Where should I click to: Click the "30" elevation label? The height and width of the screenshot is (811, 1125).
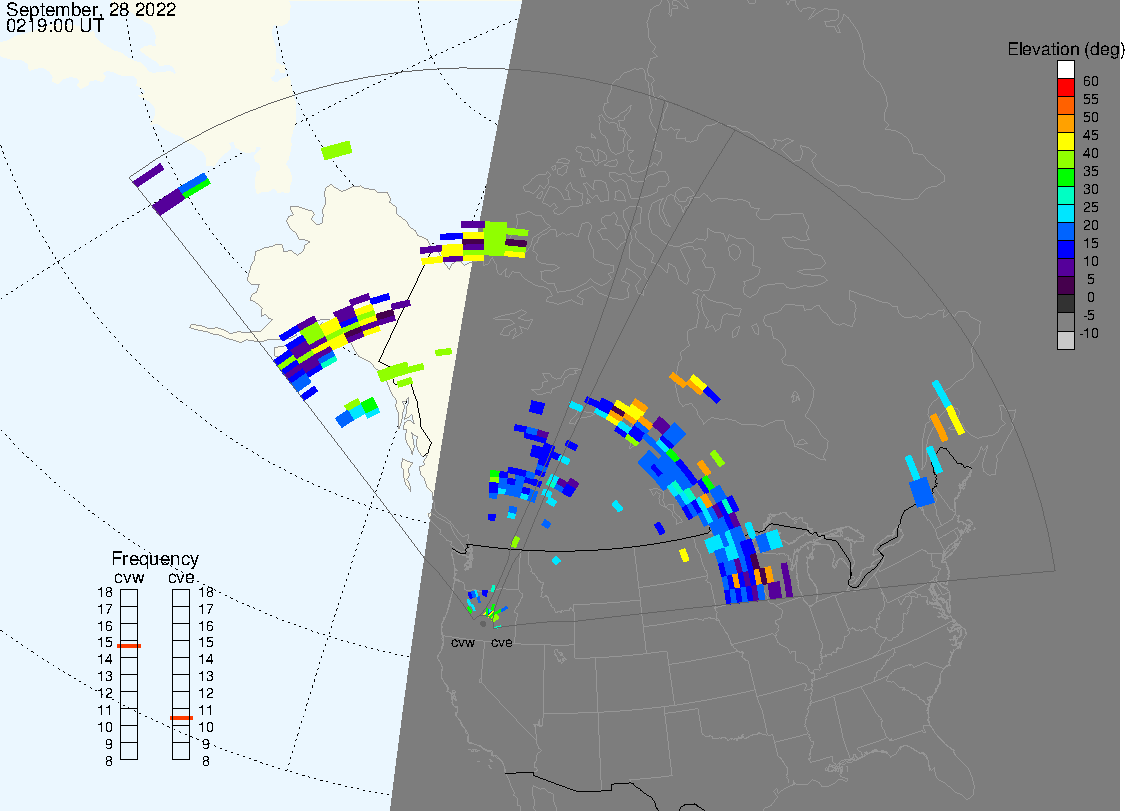click(x=1091, y=189)
